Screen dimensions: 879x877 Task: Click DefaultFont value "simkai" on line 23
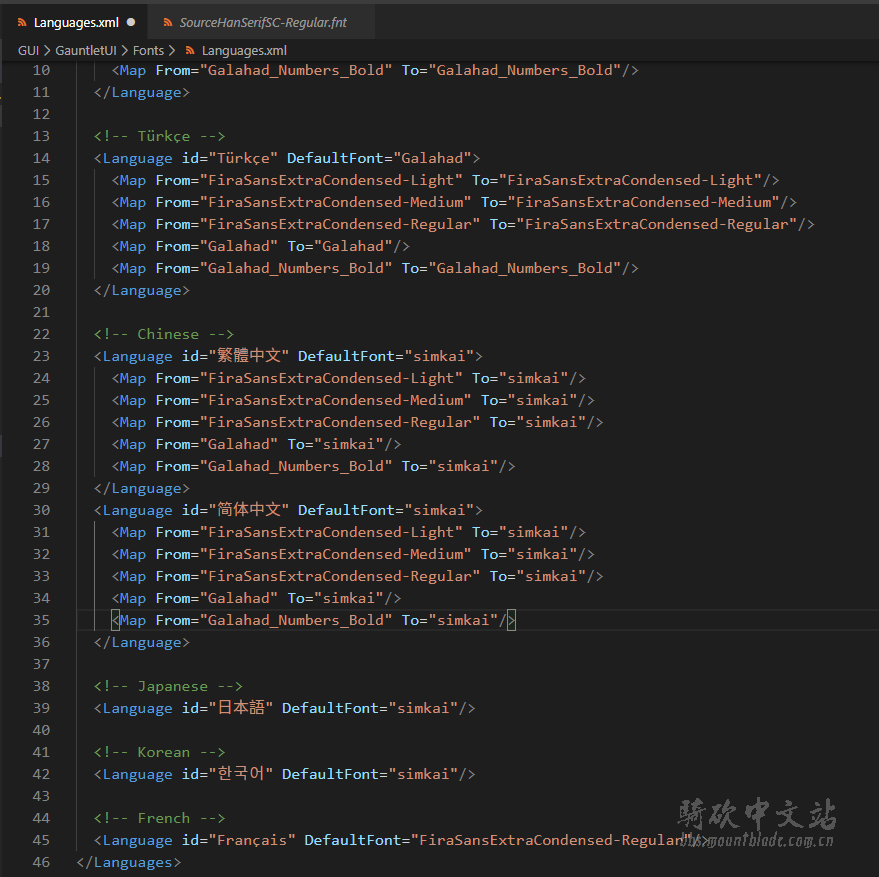pyautogui.click(x=440, y=356)
